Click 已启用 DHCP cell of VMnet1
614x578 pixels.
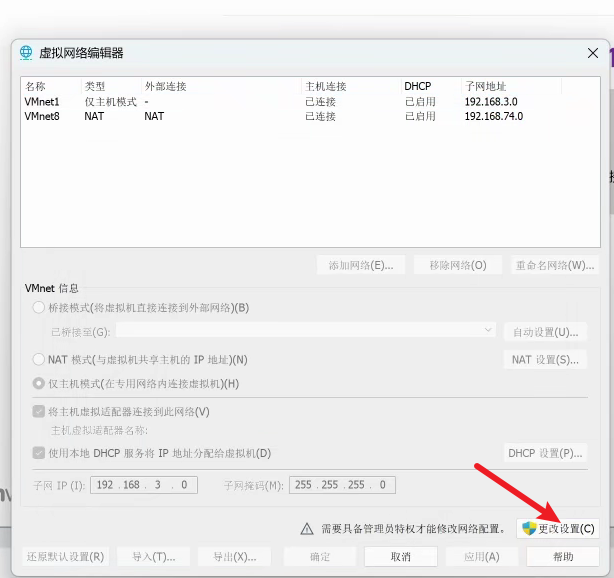pyautogui.click(x=420, y=102)
